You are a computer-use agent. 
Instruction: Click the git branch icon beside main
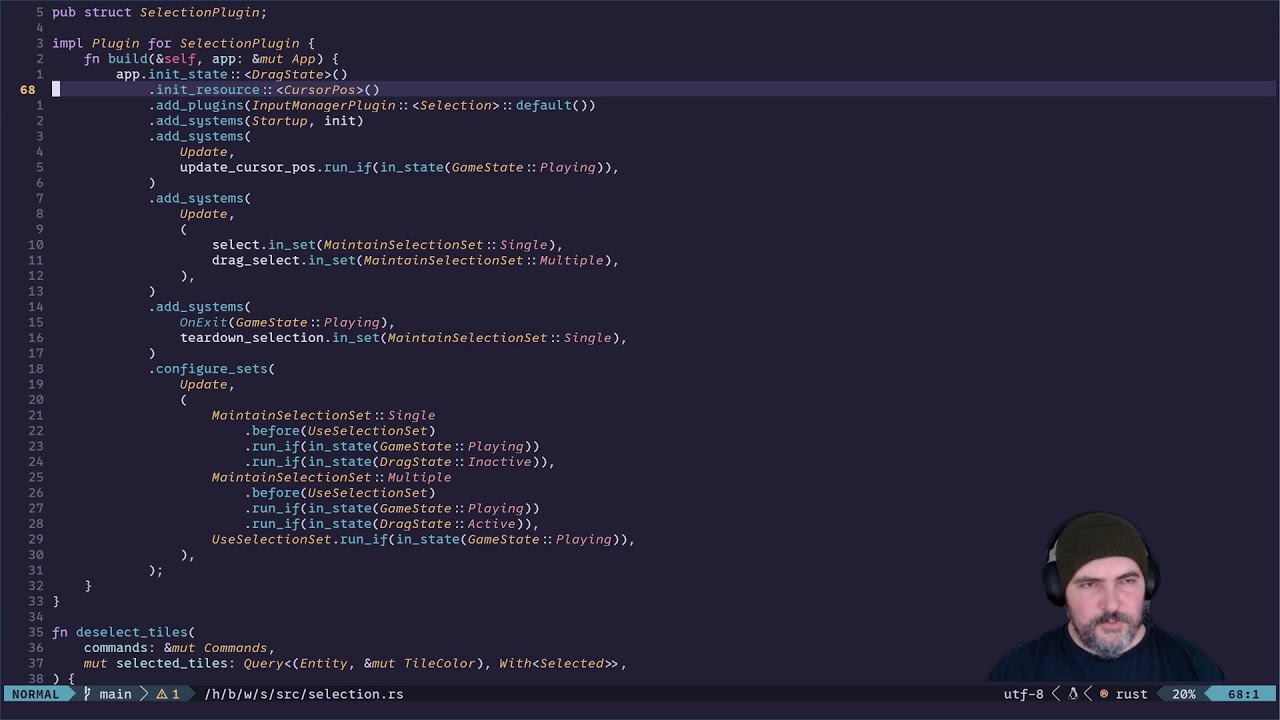[88, 693]
